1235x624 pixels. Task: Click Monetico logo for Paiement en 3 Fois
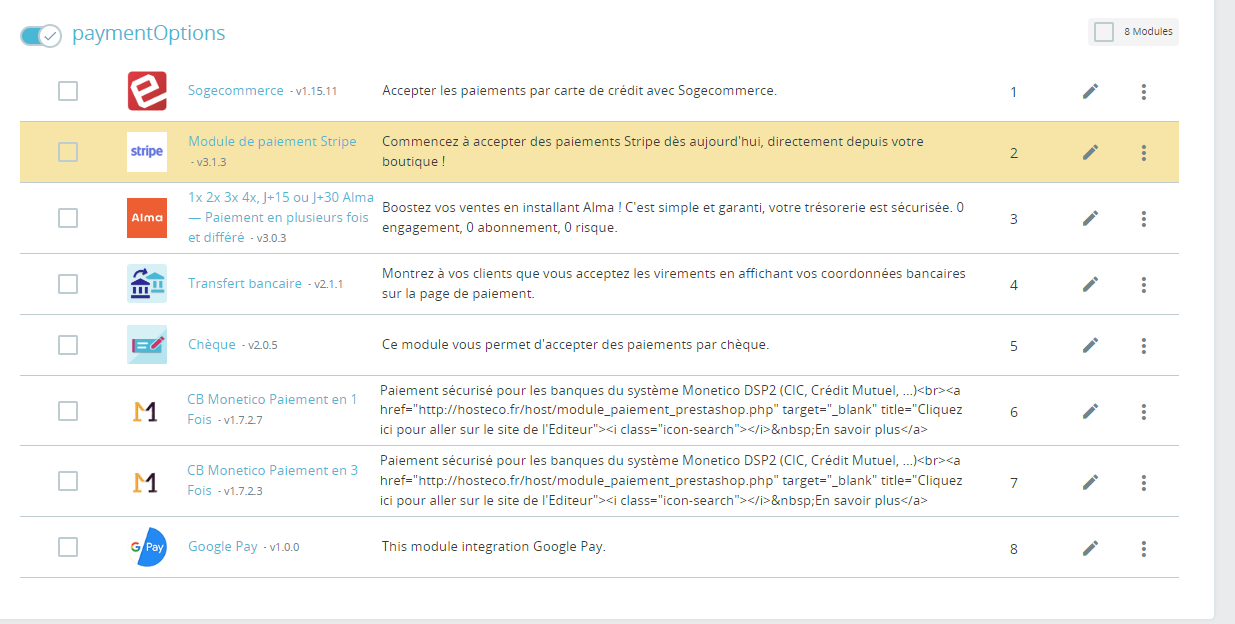[x=145, y=482]
